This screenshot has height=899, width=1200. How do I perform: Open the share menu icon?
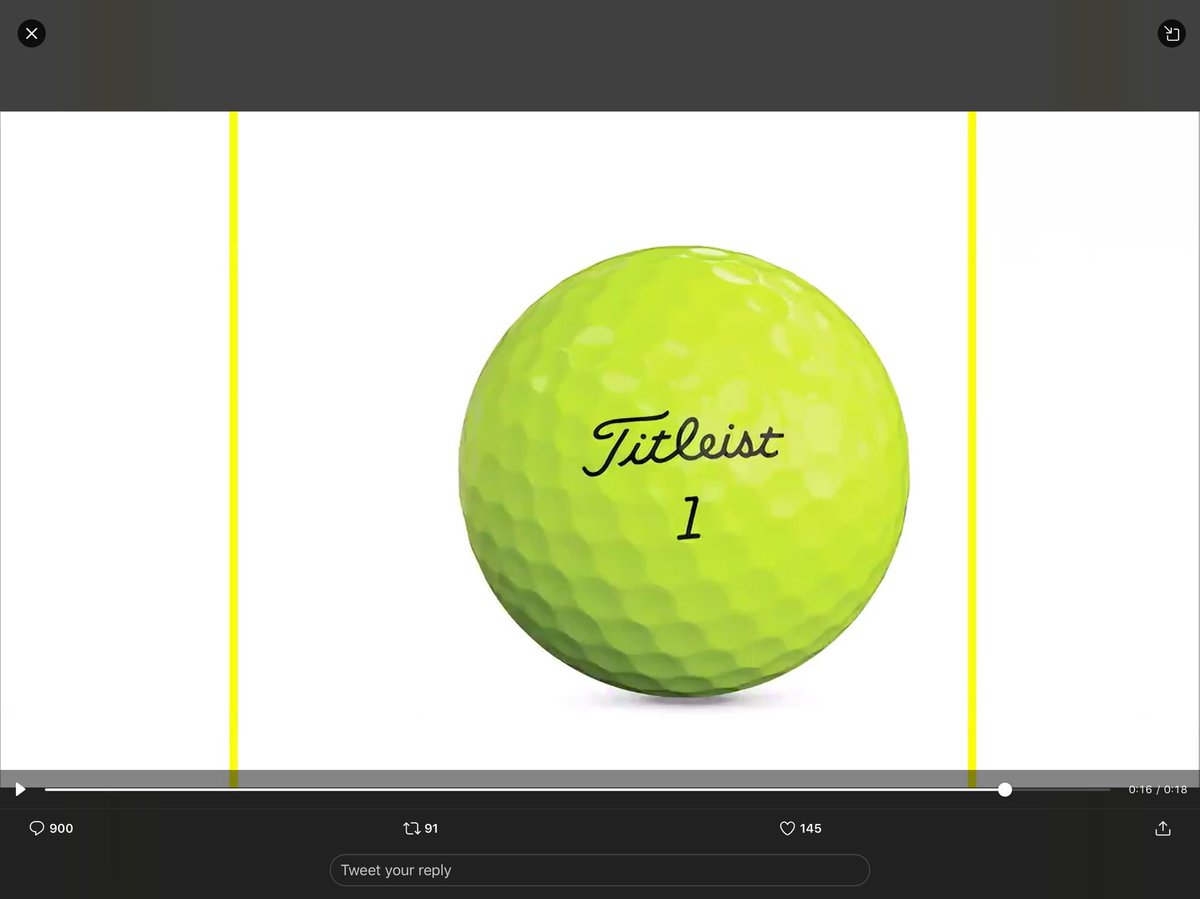pos(1162,828)
